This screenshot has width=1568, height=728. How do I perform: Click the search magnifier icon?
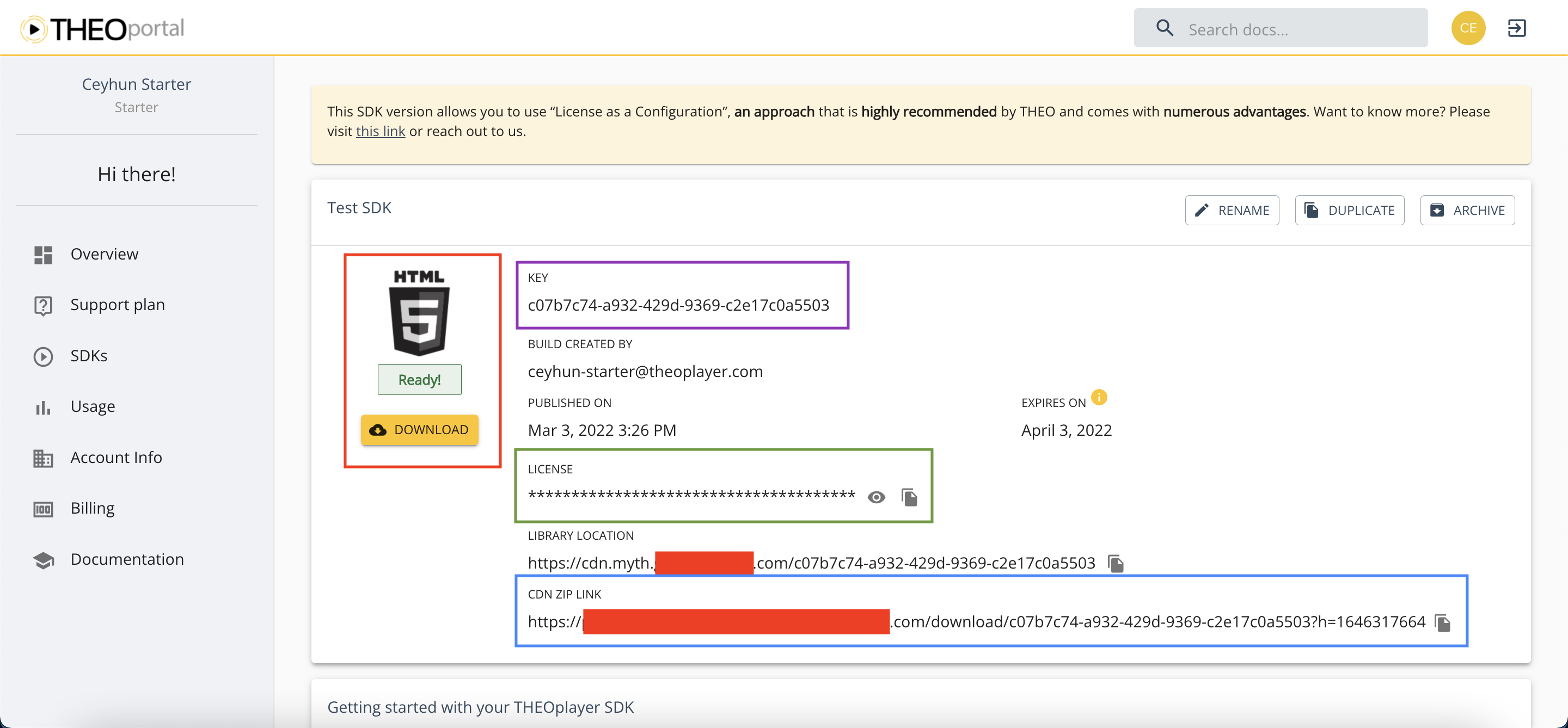(1165, 27)
